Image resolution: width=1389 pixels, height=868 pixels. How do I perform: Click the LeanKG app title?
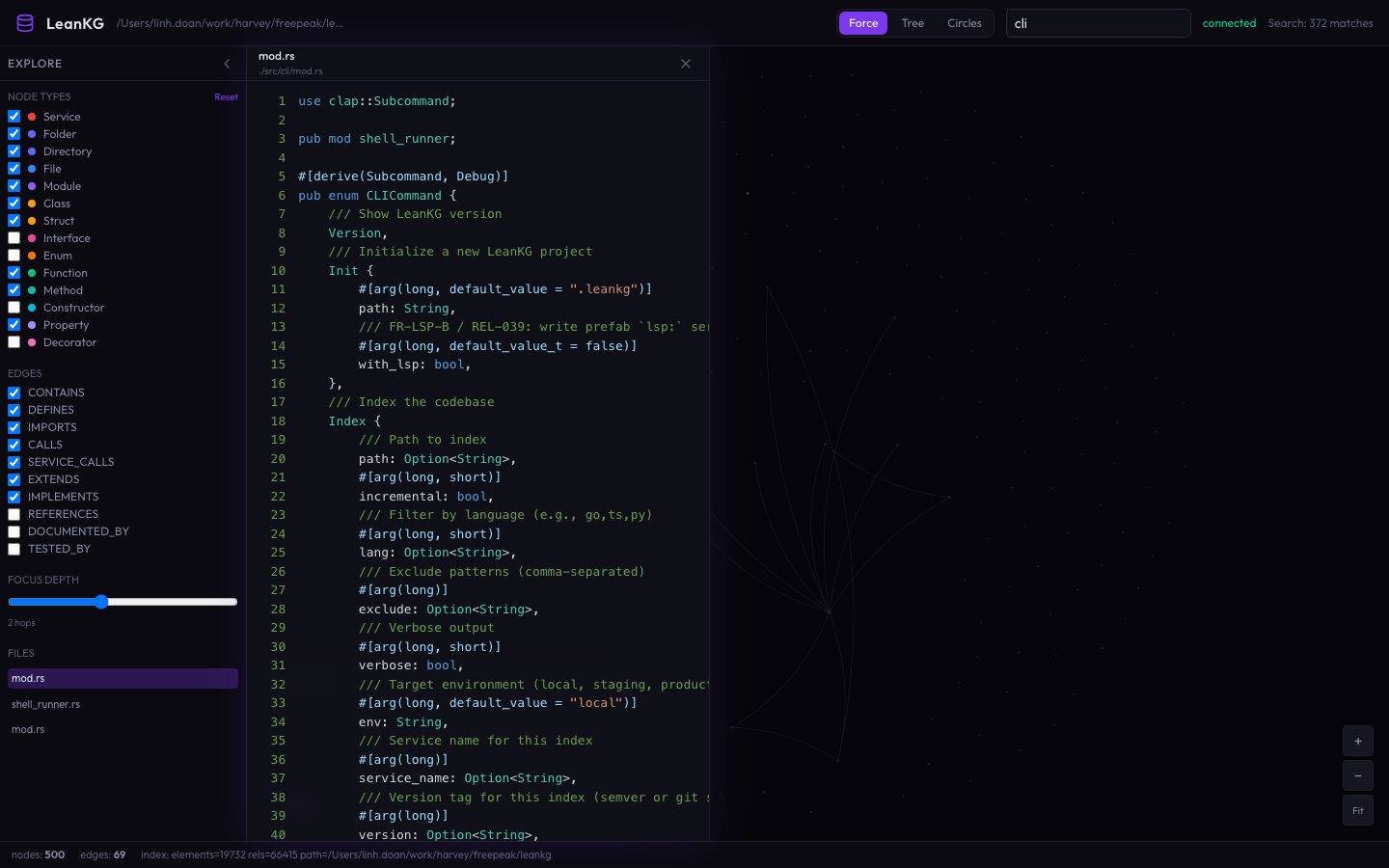(x=75, y=23)
